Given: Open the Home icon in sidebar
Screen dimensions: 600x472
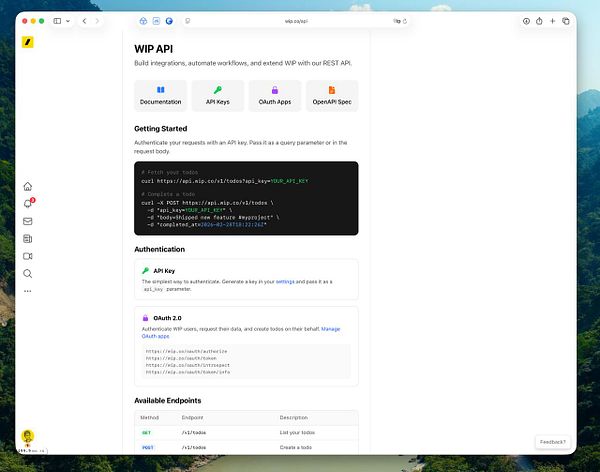Looking at the screenshot, I should click(x=28, y=186).
